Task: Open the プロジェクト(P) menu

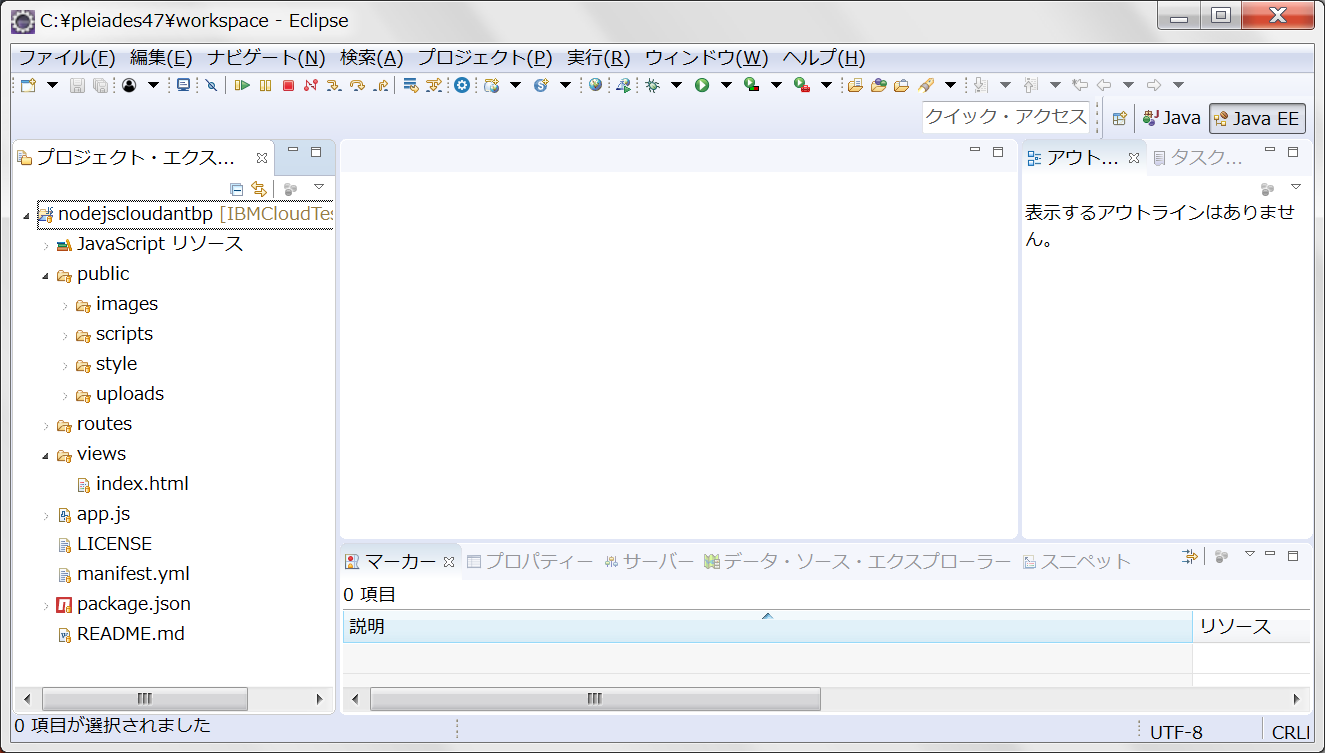Action: 485,58
